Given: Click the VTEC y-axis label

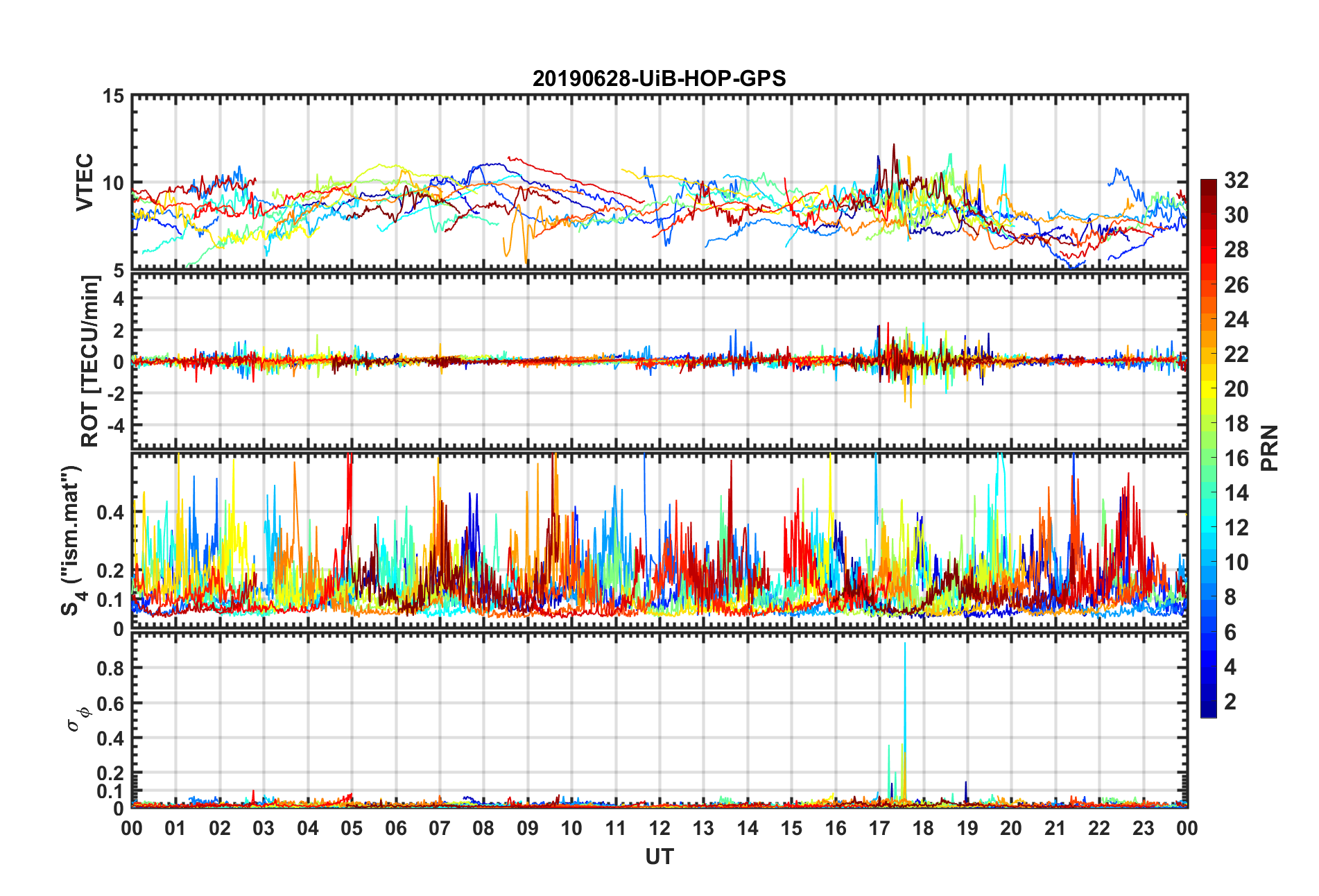Looking at the screenshot, I should [x=85, y=182].
